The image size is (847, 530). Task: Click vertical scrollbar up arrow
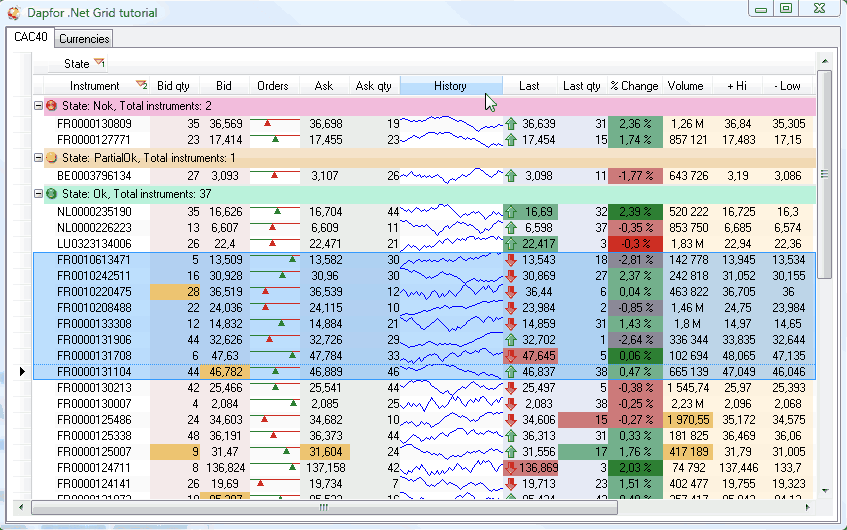[x=824, y=61]
